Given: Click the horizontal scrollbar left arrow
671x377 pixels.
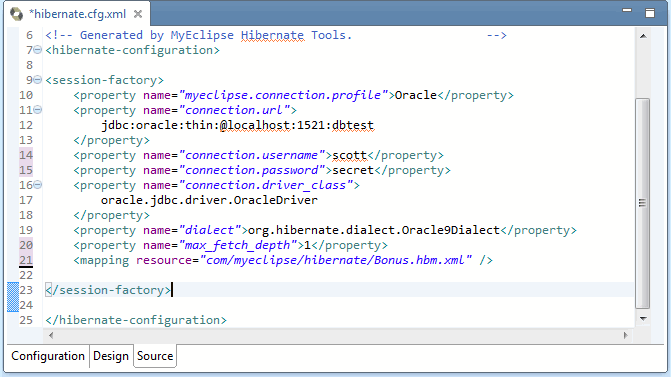Looking at the screenshot, I should 51,335.
